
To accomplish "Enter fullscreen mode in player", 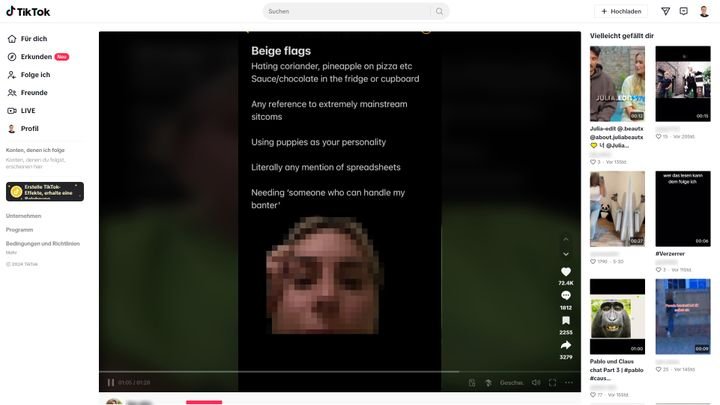I will tap(552, 382).
